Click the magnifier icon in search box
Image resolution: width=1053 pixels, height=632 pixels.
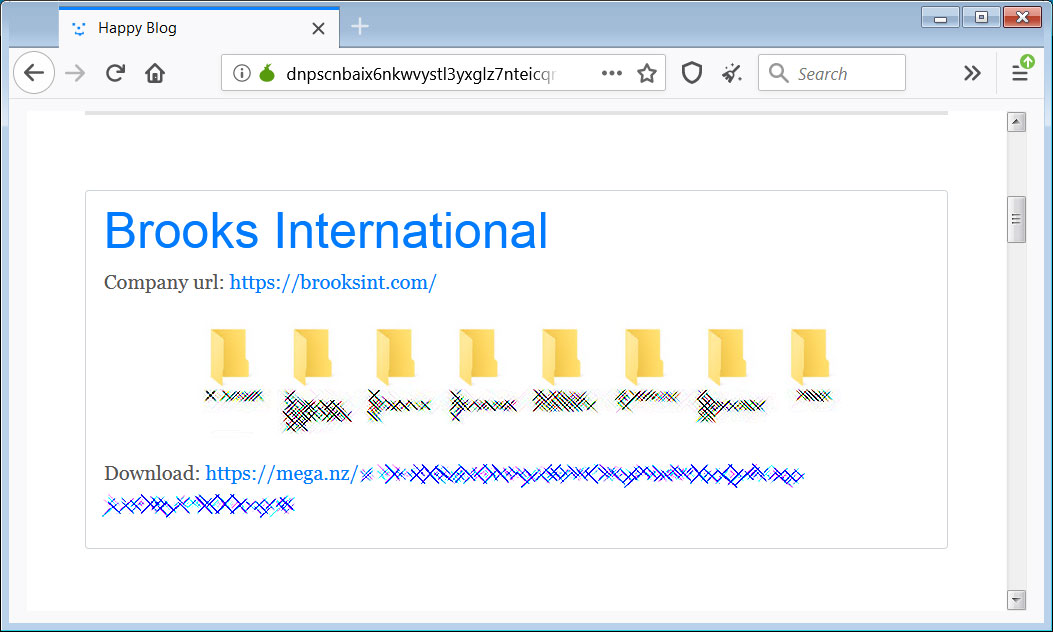pos(778,73)
